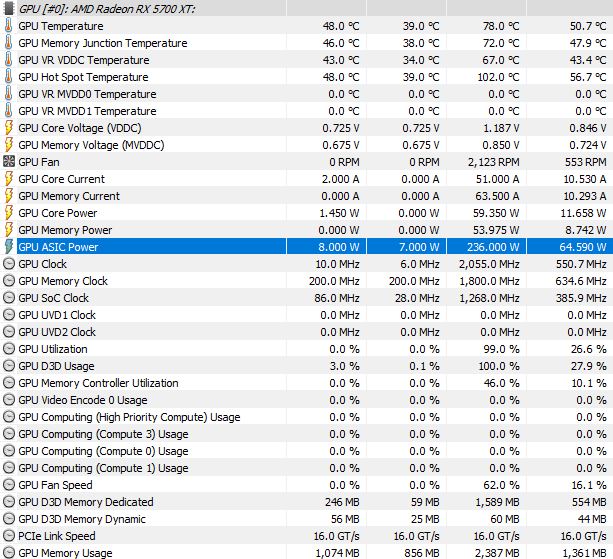Click the 1.187 V maximum core voltage

pyautogui.click(x=501, y=128)
